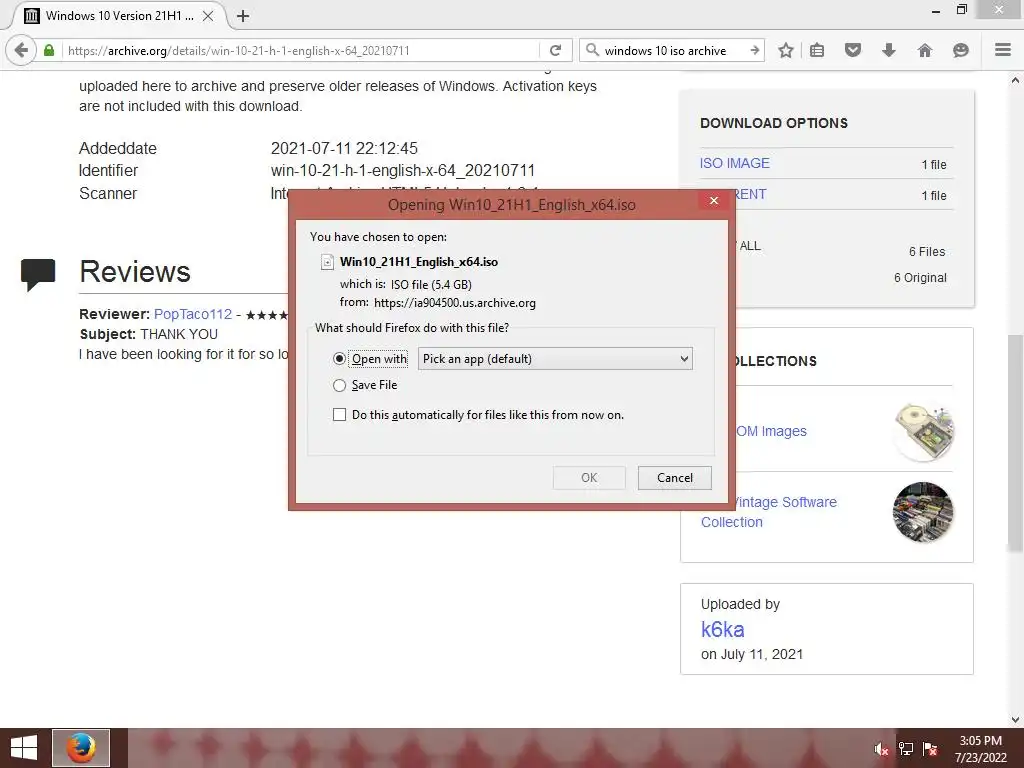Click the scrollbar up arrow
The width and height of the screenshot is (1024, 768).
[x=1016, y=80]
